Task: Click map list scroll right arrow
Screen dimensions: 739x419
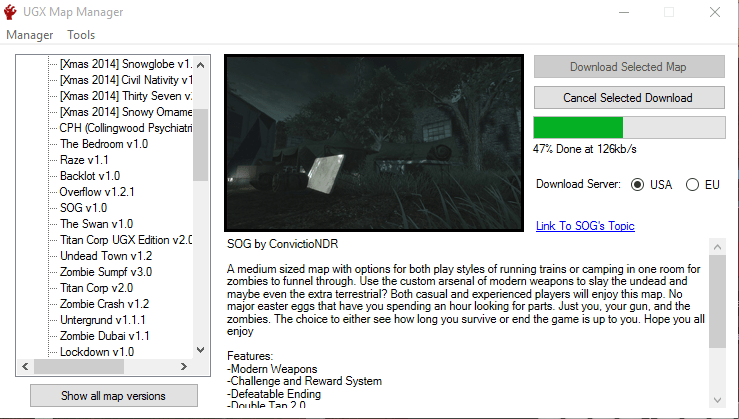Action: [184, 366]
